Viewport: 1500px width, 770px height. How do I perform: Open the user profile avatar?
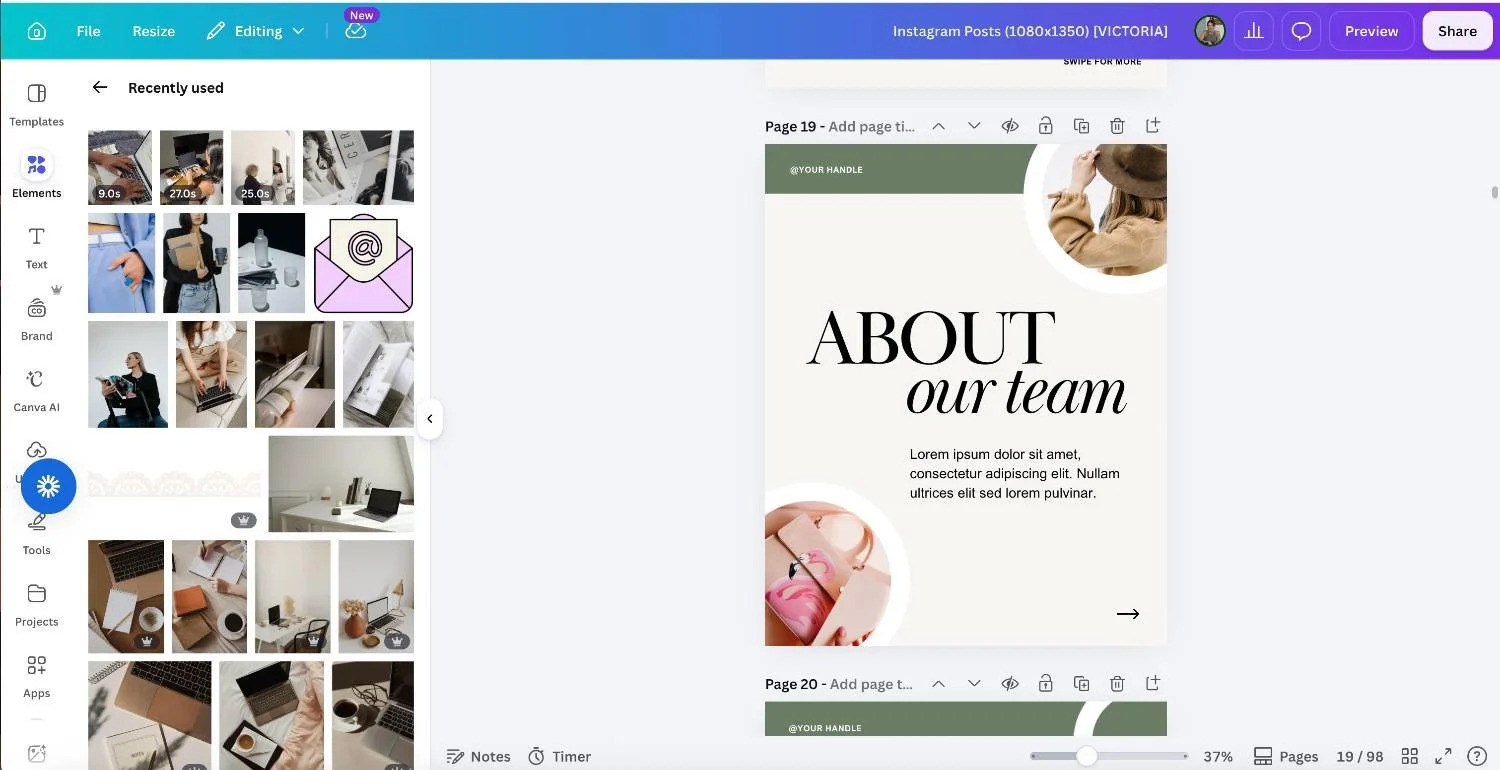click(x=1210, y=31)
